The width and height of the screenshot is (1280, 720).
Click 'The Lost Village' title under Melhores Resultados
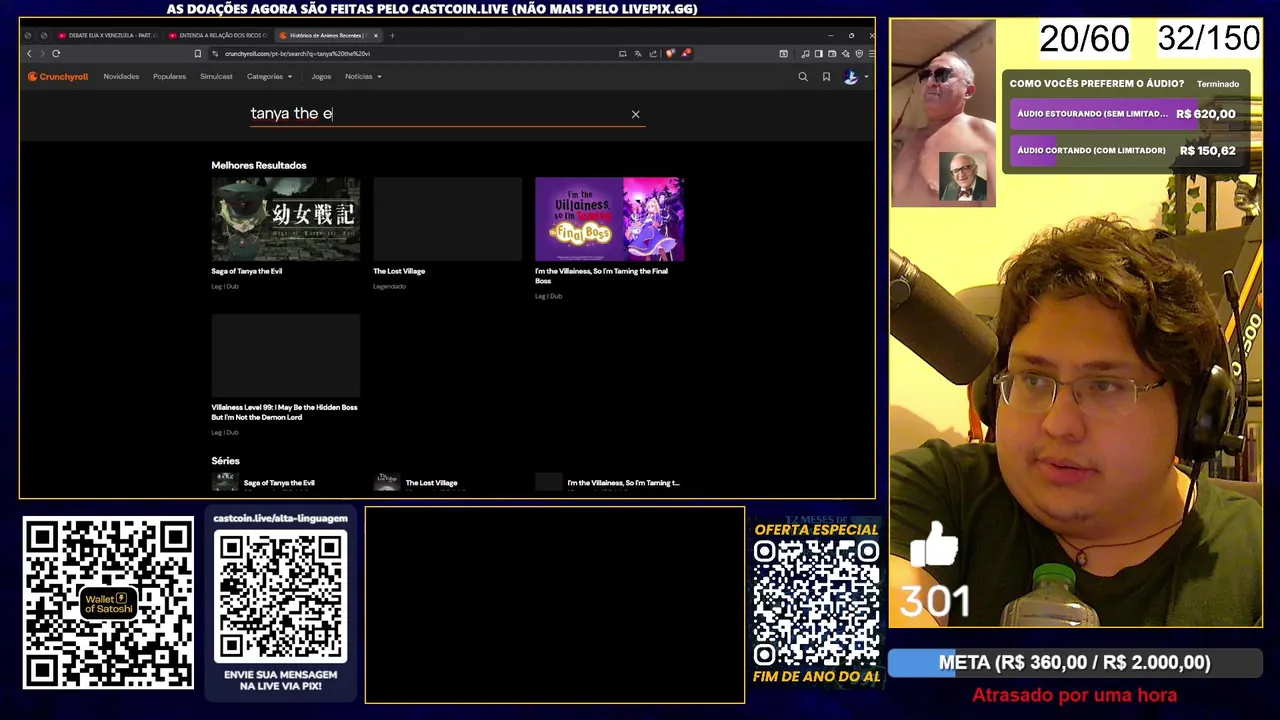(399, 271)
